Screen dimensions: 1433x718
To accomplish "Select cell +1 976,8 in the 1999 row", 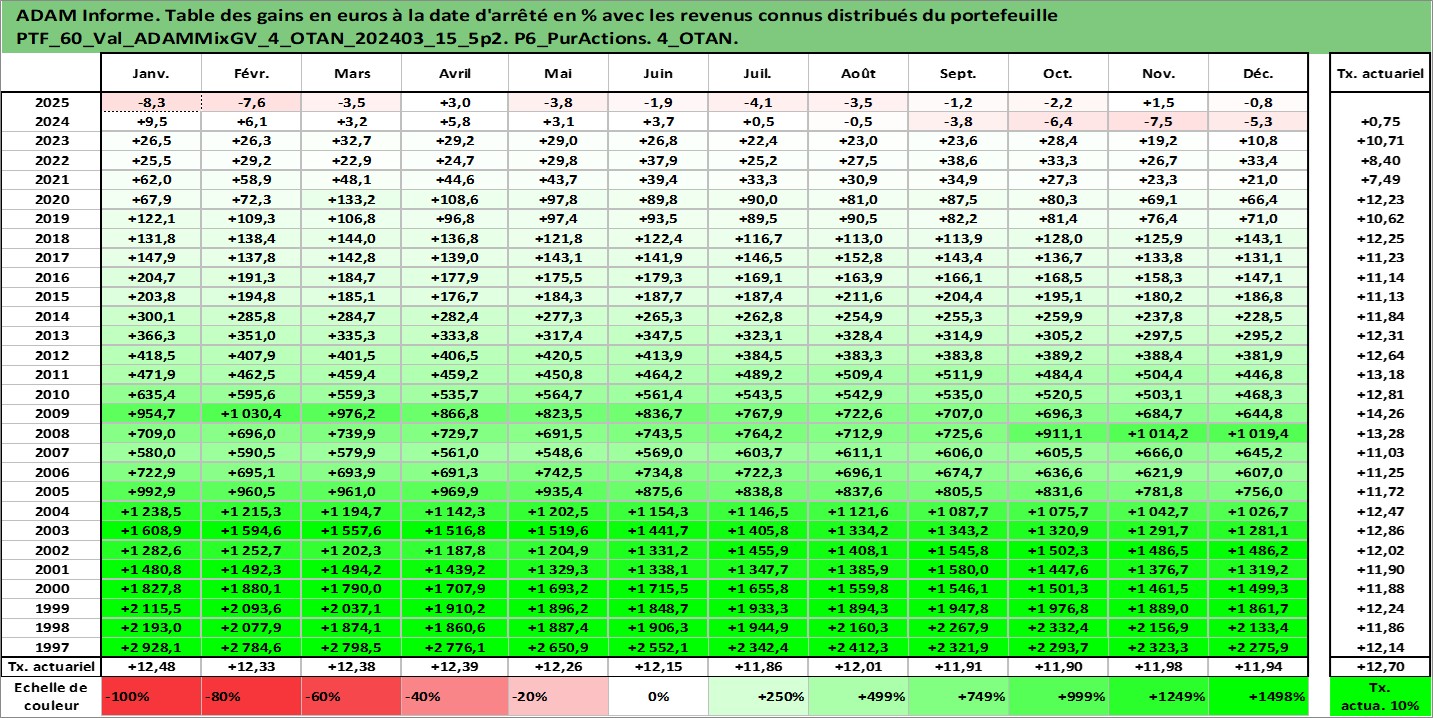I will click(x=1058, y=607).
